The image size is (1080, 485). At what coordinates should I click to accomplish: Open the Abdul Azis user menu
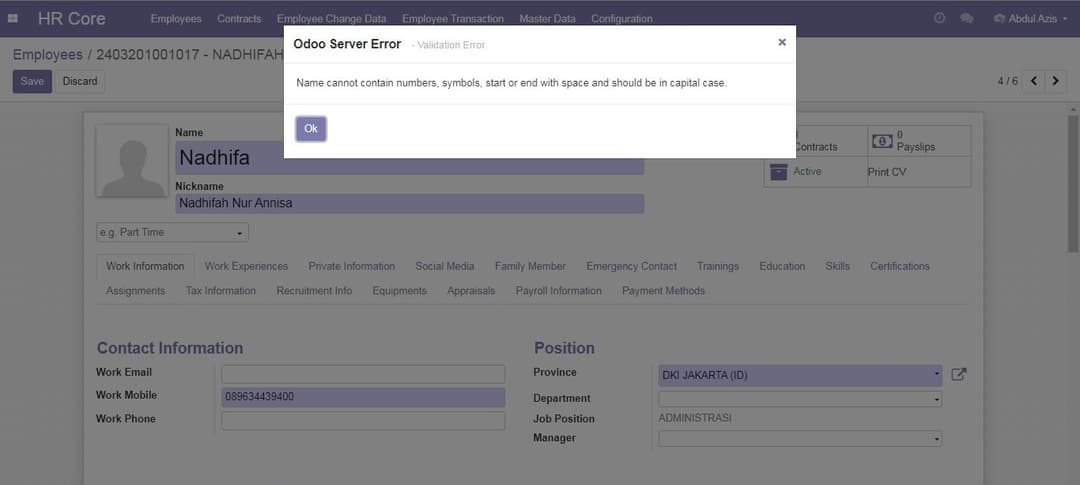1030,19
